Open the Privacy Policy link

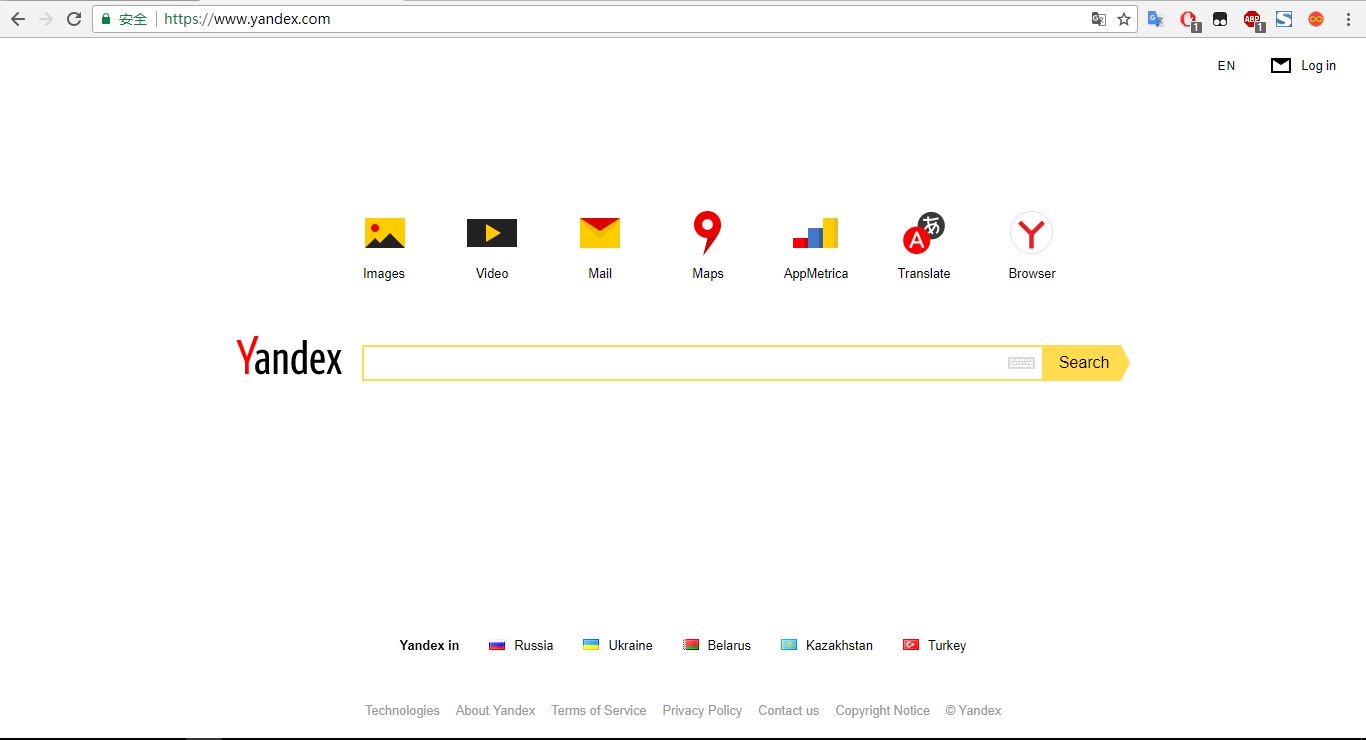702,711
